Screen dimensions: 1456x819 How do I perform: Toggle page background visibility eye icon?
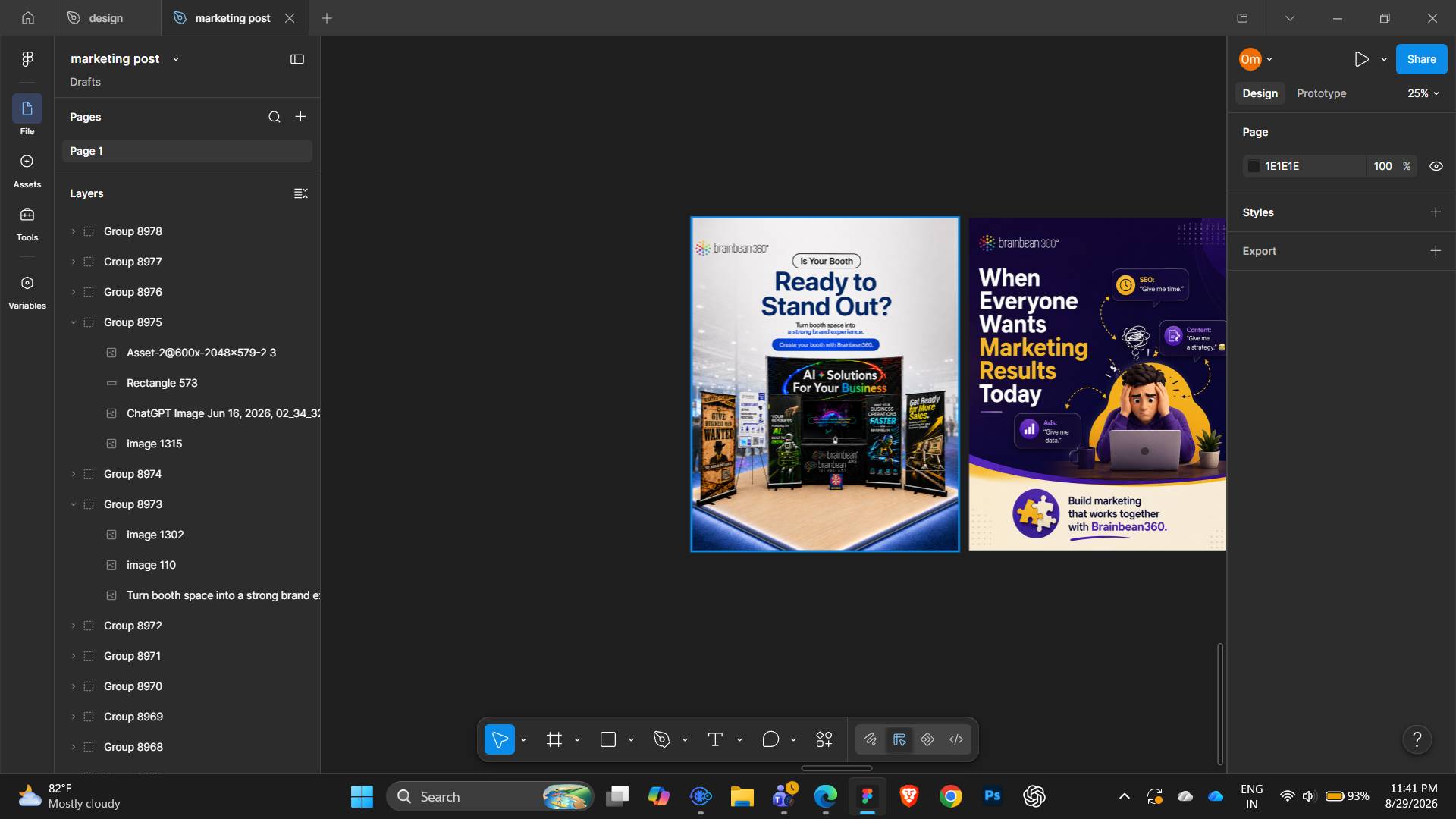[x=1436, y=166]
